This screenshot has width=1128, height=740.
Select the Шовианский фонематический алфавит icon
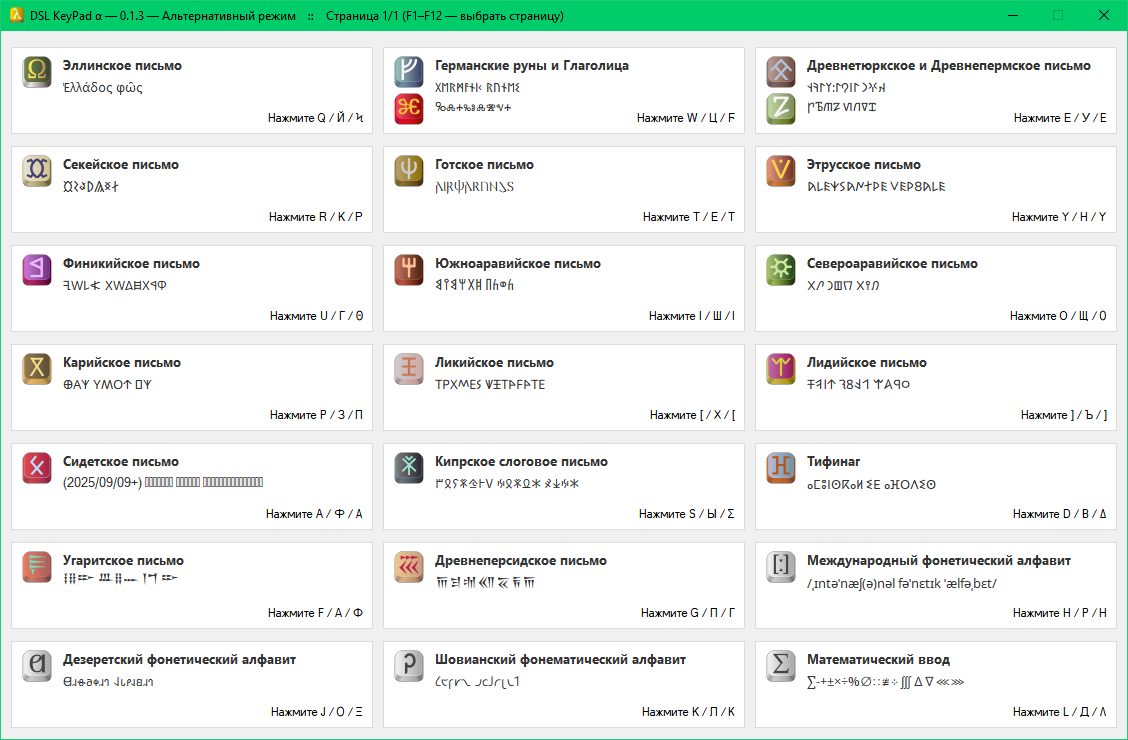click(x=409, y=666)
